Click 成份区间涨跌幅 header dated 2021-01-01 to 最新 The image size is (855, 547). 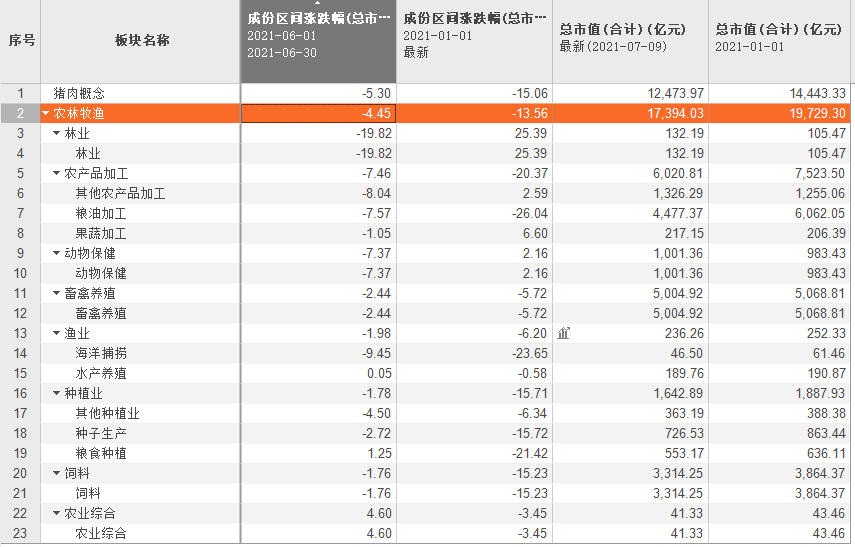coord(474,35)
